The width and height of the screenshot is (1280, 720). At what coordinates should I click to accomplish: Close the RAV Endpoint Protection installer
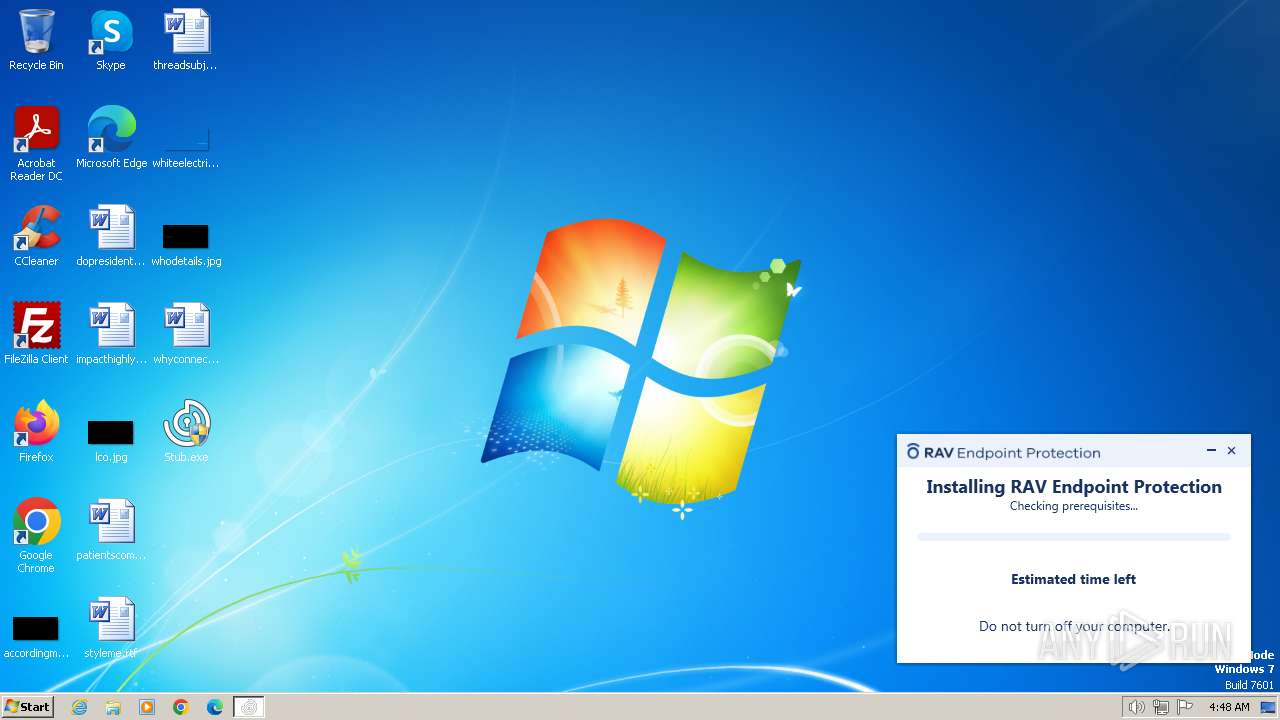1232,451
